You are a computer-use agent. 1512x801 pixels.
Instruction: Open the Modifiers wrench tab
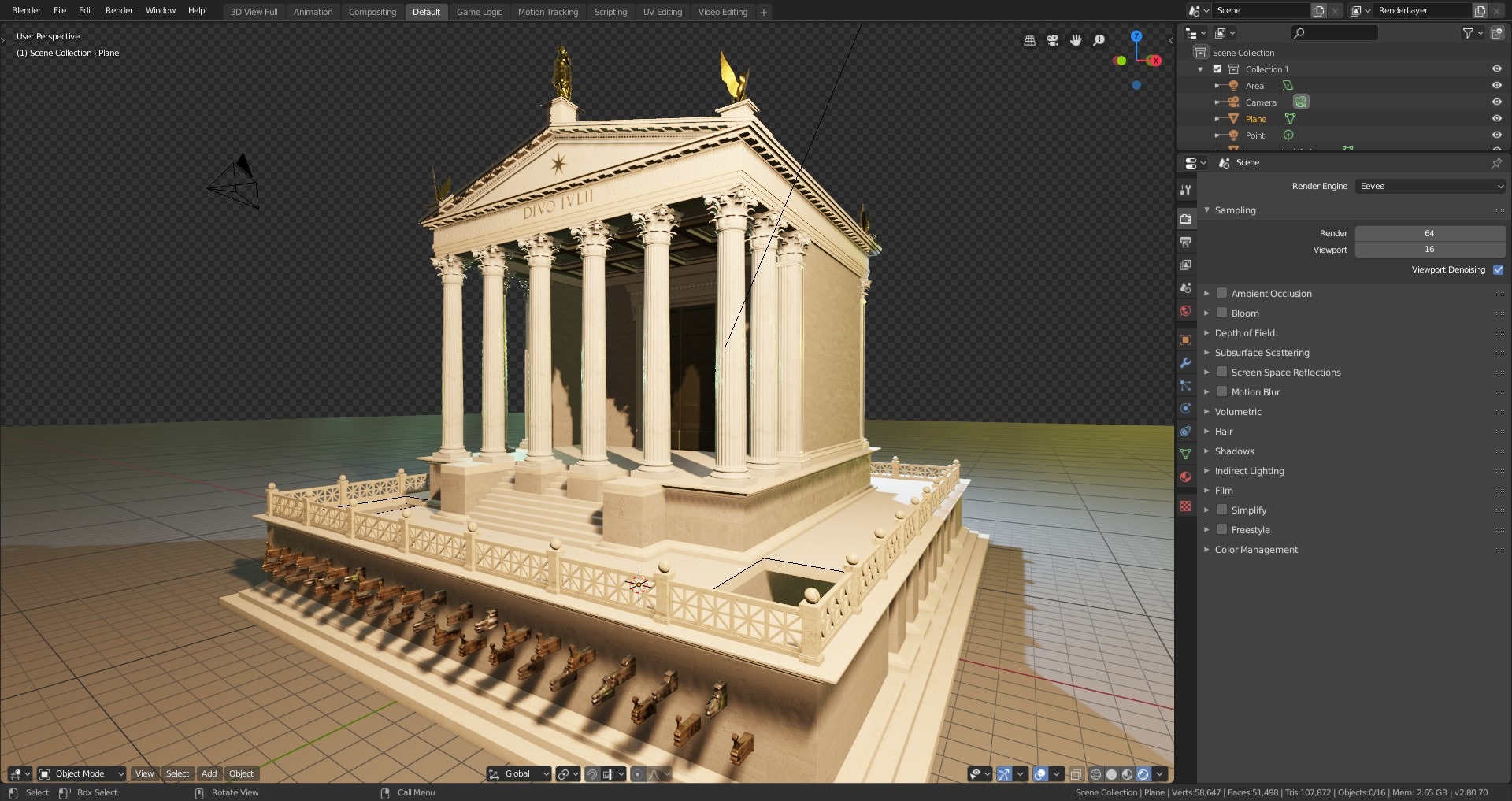click(x=1185, y=362)
